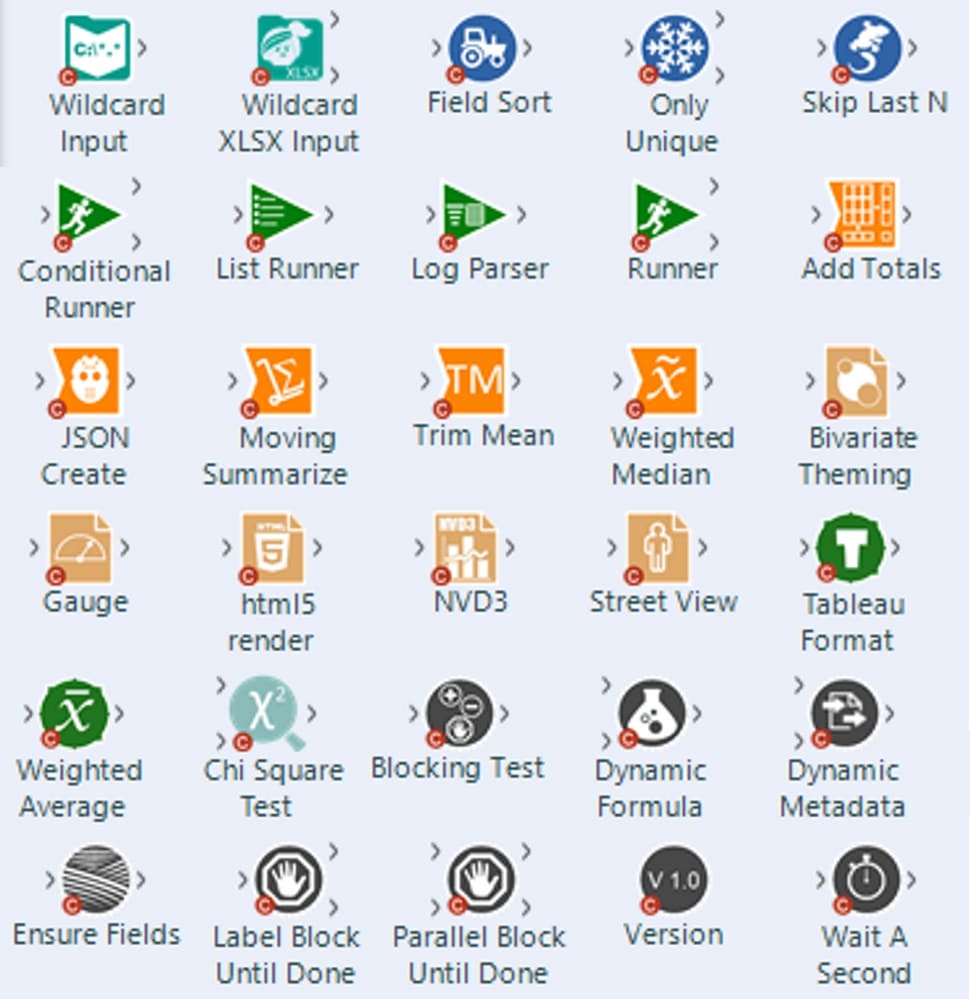Click the Moving Summarize tool icon
This screenshot has width=970, height=999.
tap(279, 380)
